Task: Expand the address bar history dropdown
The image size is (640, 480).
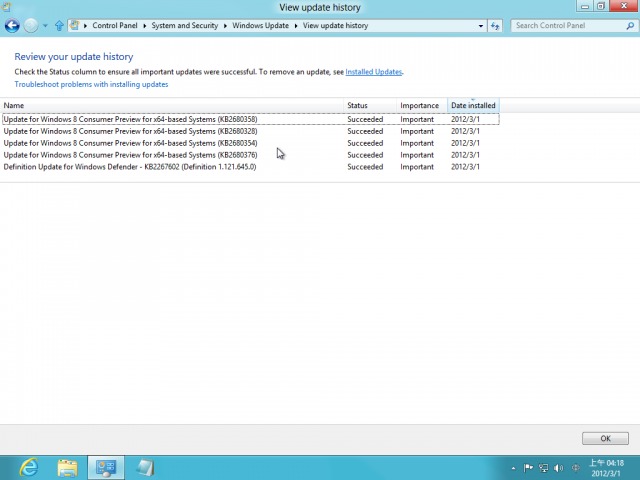Action: [x=481, y=26]
